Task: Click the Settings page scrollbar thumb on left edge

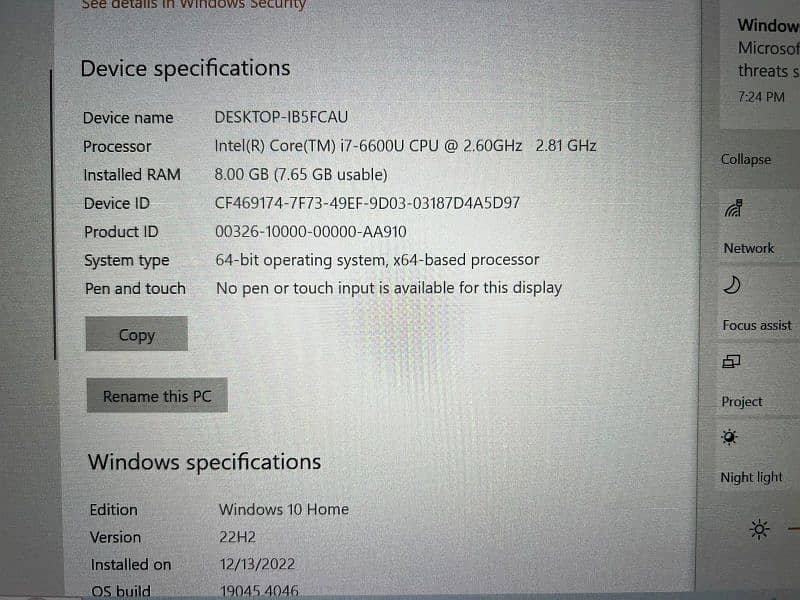Action: click(x=53, y=214)
